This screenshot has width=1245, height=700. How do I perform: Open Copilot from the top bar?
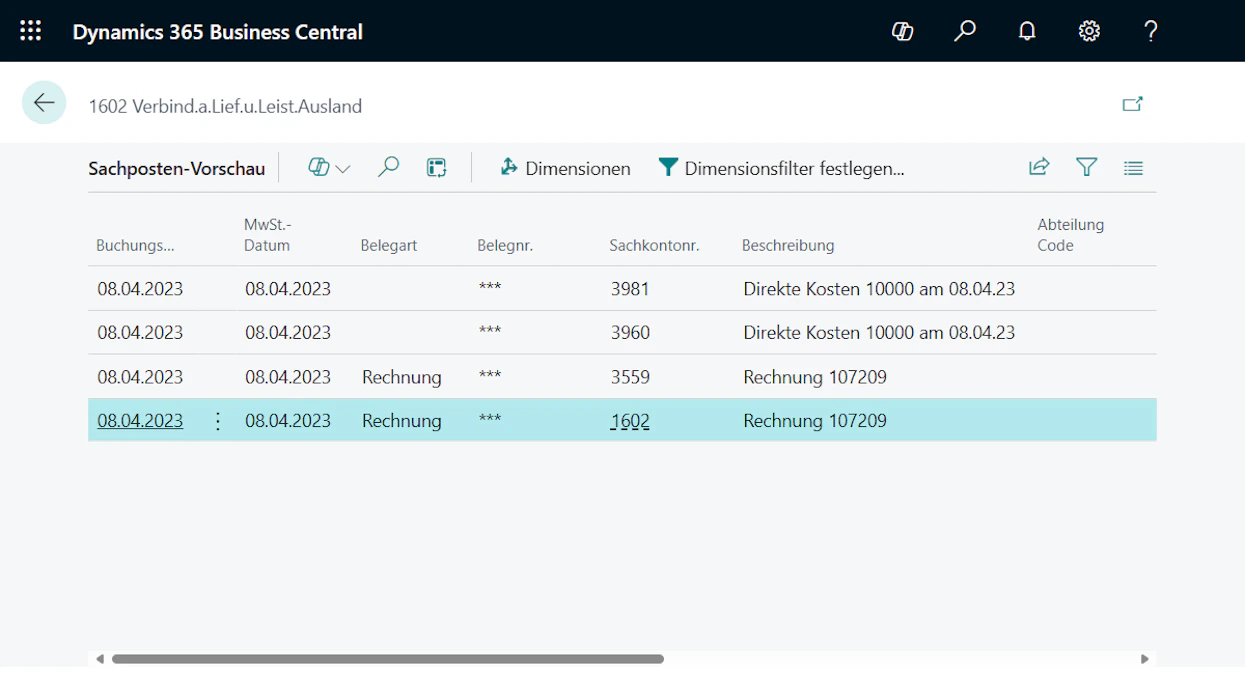click(x=903, y=31)
